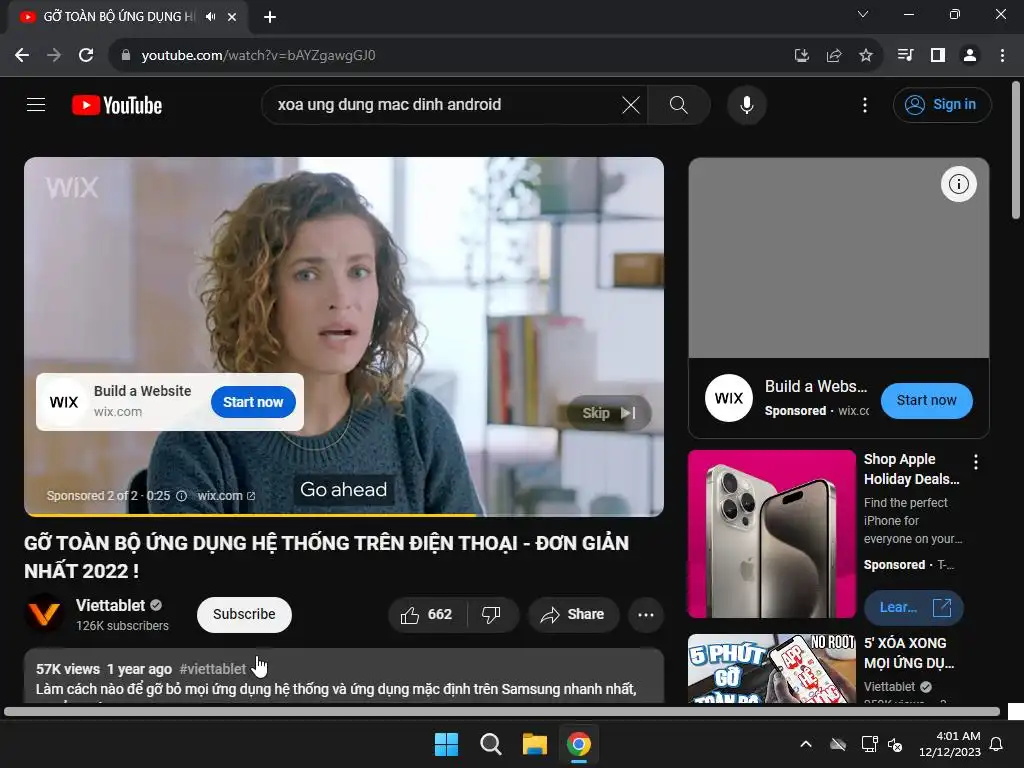Click the search query input field
The width and height of the screenshot is (1024, 768).
point(444,104)
